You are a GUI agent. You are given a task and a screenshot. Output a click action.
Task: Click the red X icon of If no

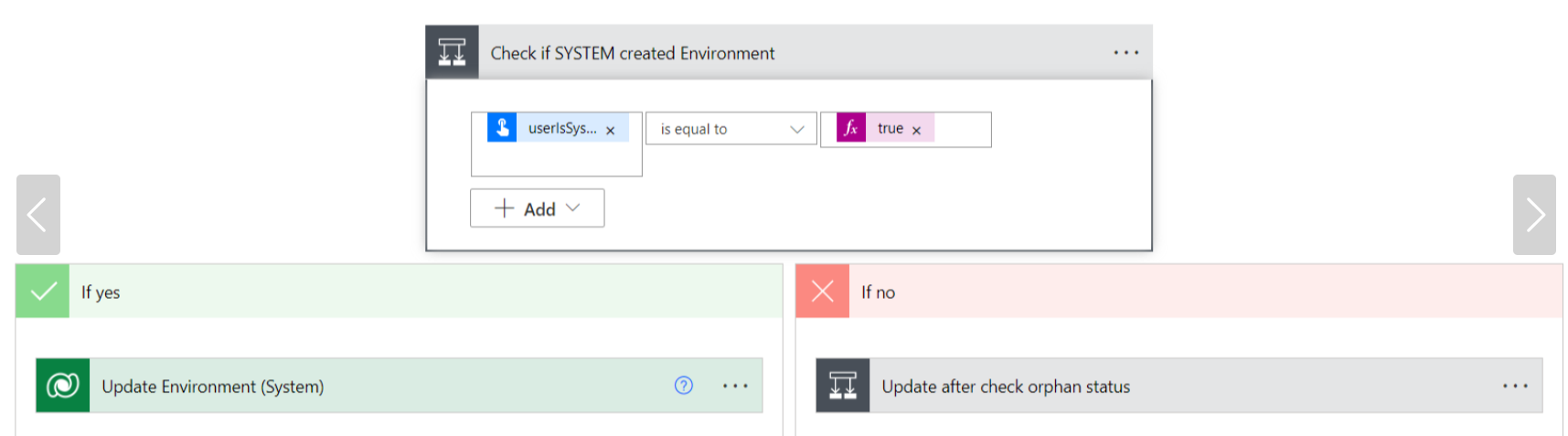point(823,292)
